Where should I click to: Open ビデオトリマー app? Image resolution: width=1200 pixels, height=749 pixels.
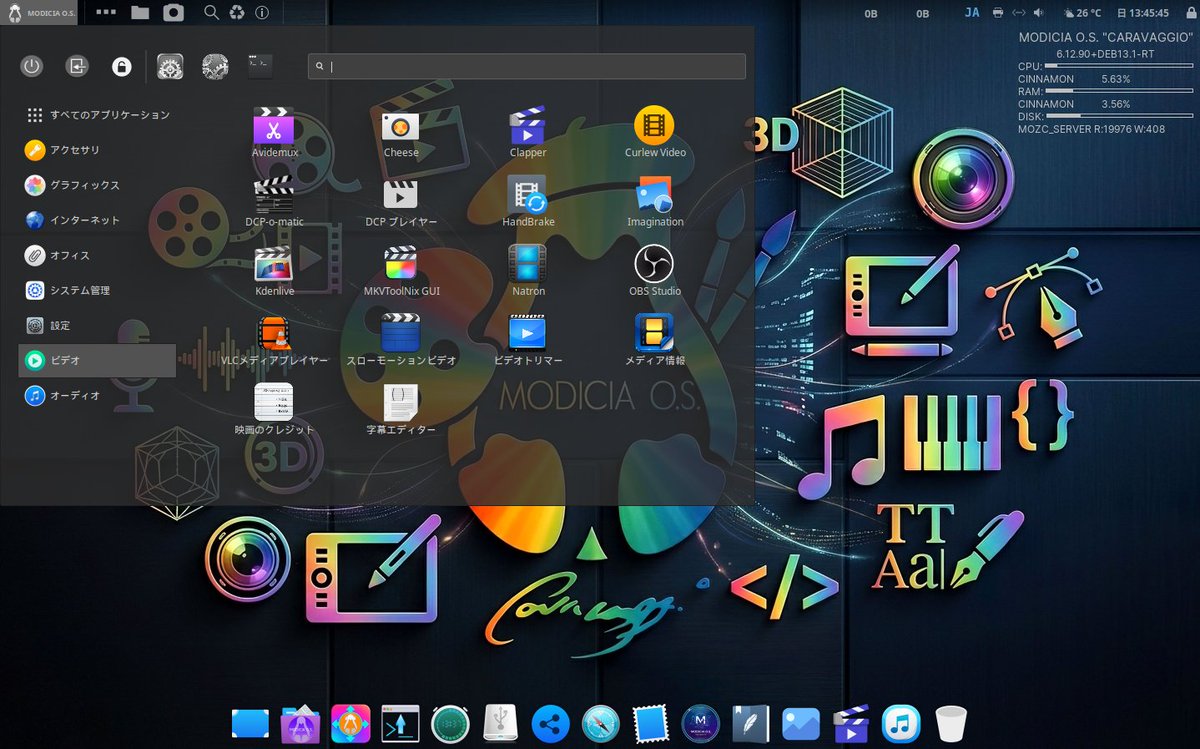[528, 340]
